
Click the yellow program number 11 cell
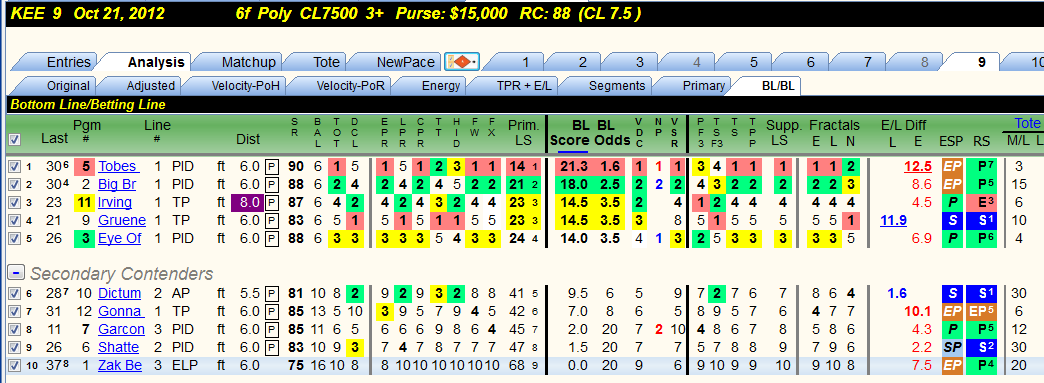tap(85, 202)
